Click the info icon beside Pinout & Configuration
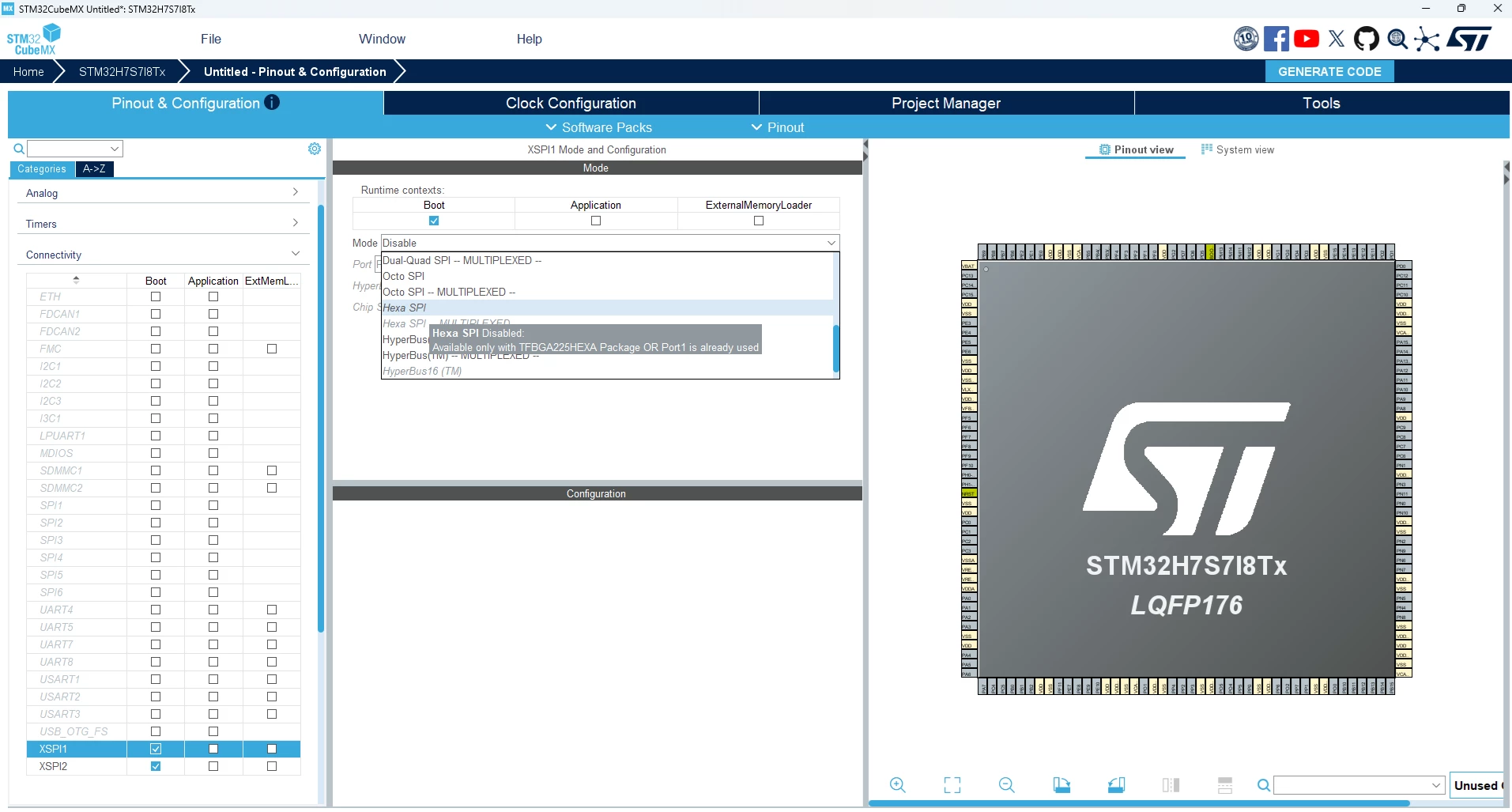The height and width of the screenshot is (812, 1512). [272, 102]
